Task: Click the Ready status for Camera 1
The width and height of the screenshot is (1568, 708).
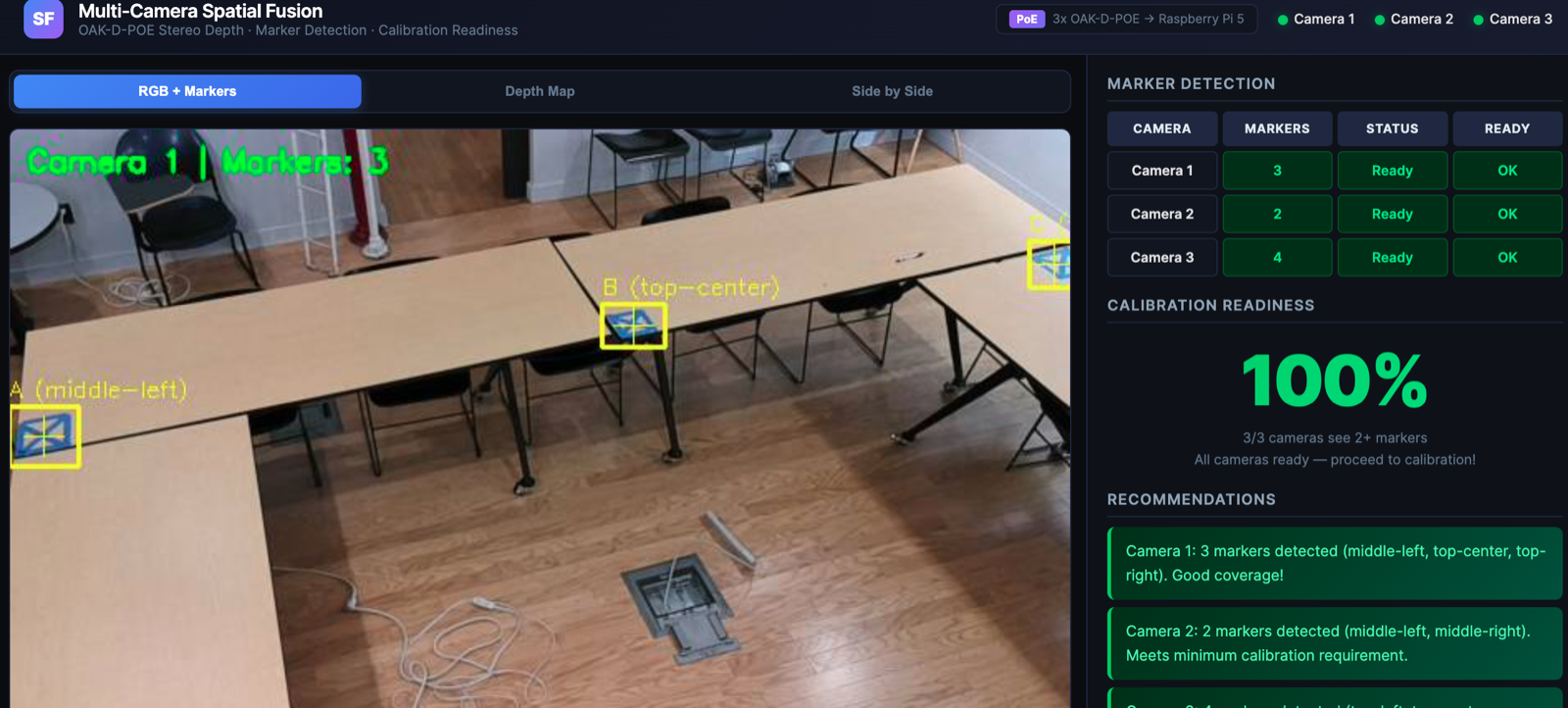Action: tap(1393, 171)
